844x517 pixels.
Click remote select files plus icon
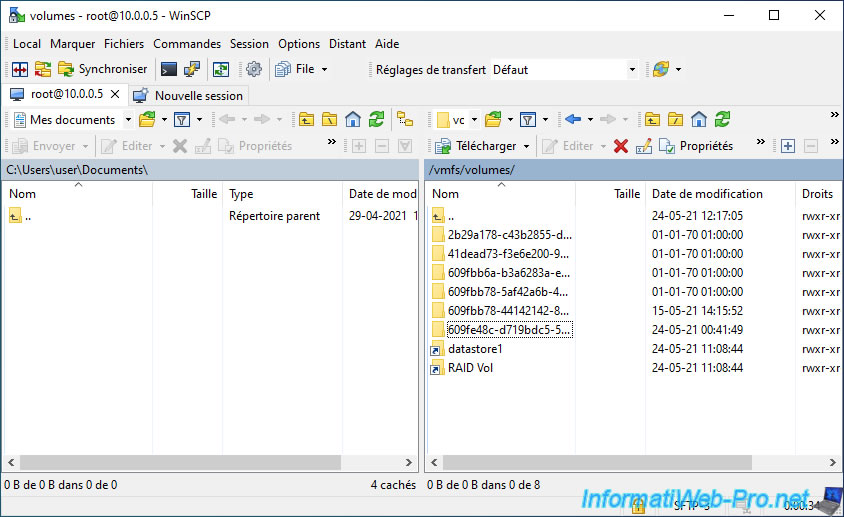tap(787, 146)
